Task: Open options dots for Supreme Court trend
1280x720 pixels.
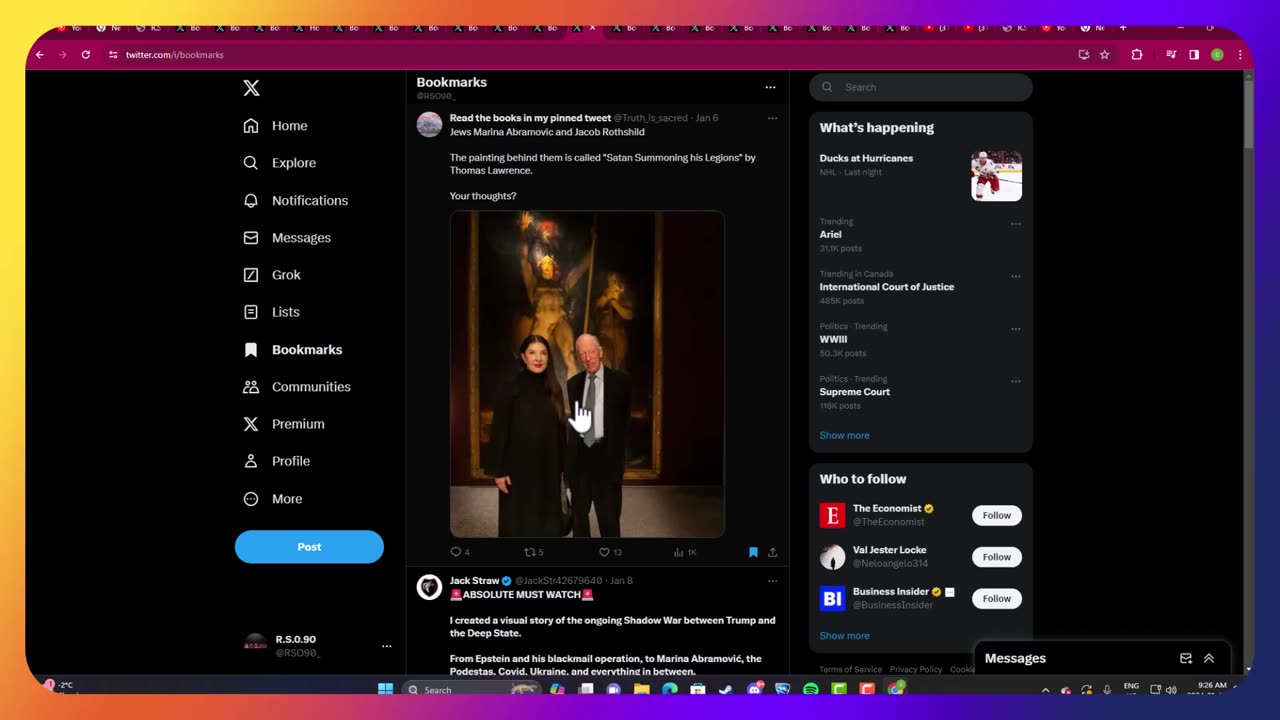Action: point(1016,381)
